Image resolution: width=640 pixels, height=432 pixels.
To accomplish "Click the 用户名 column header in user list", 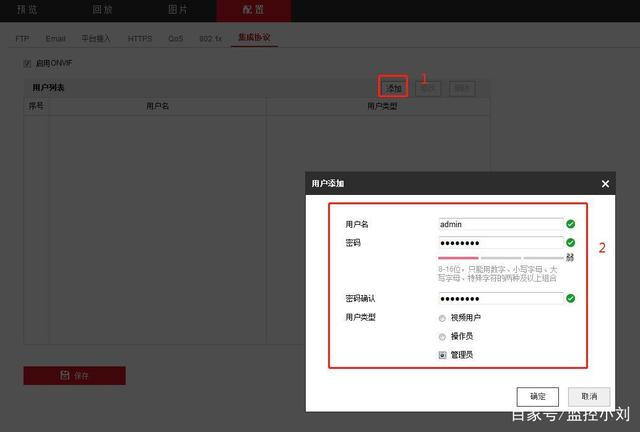I will (158, 106).
